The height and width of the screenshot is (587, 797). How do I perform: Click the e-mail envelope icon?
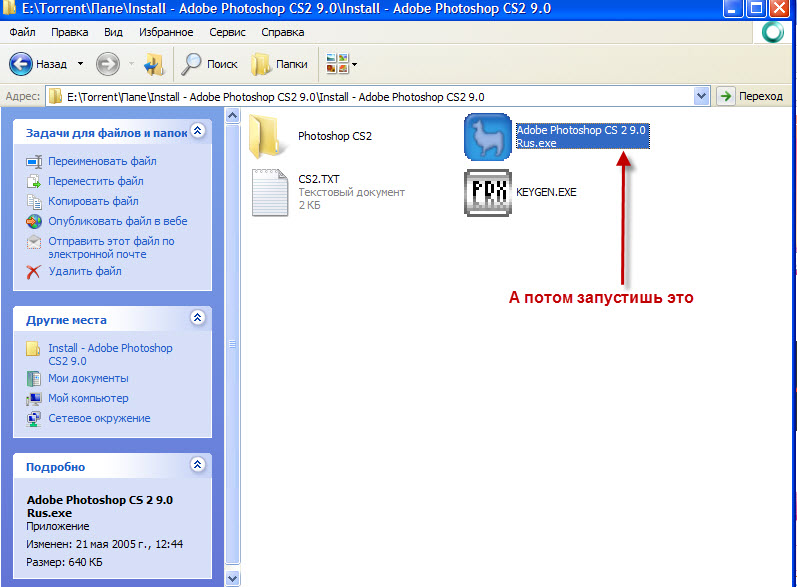coord(34,242)
